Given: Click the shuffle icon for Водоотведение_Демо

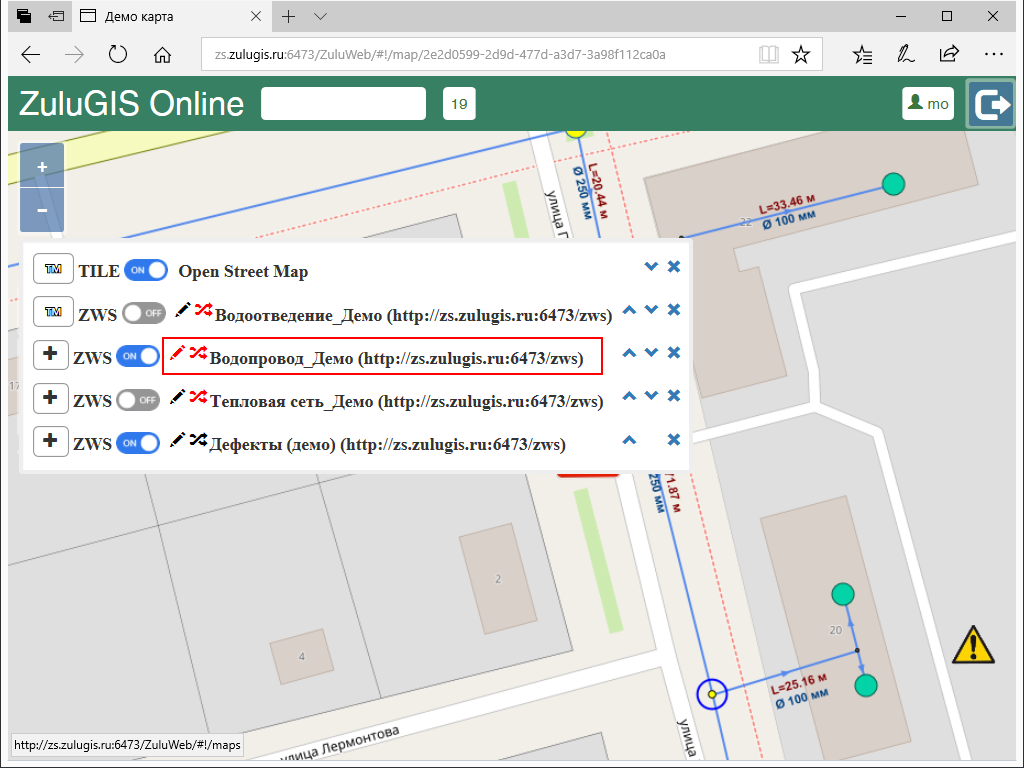Looking at the screenshot, I should [x=202, y=310].
